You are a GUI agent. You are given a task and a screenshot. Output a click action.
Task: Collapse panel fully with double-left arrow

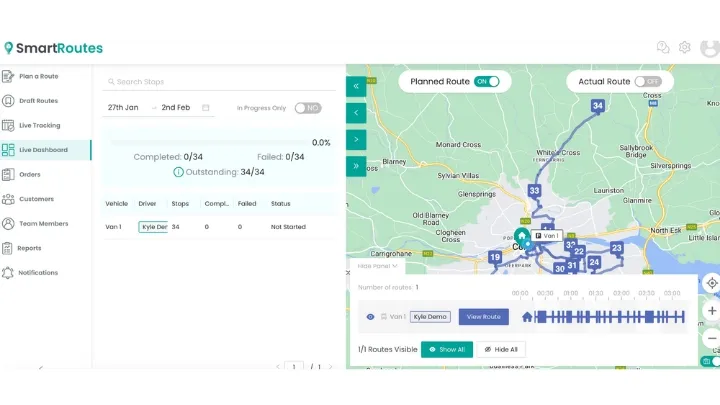pos(356,86)
